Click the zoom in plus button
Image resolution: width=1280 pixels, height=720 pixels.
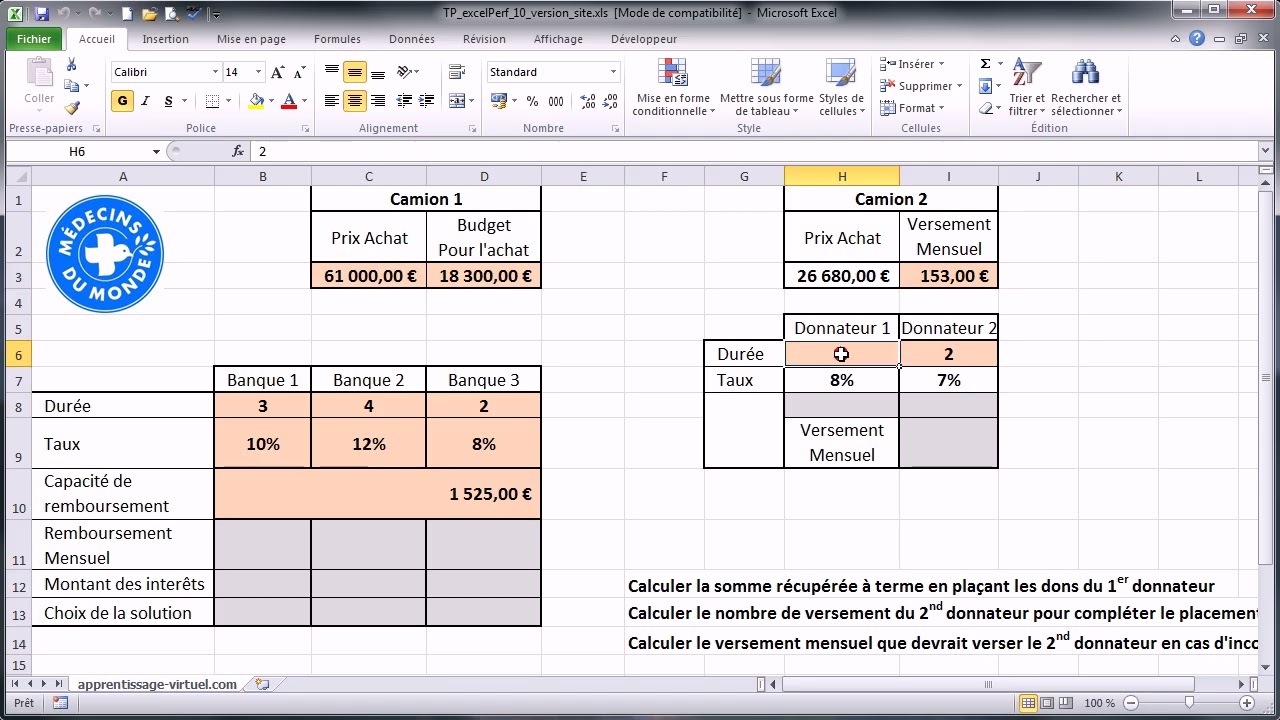(x=1246, y=703)
